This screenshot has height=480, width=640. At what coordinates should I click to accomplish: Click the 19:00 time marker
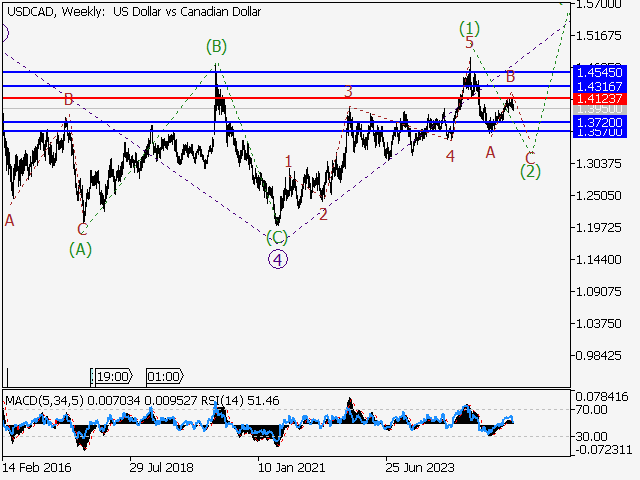pyautogui.click(x=111, y=377)
